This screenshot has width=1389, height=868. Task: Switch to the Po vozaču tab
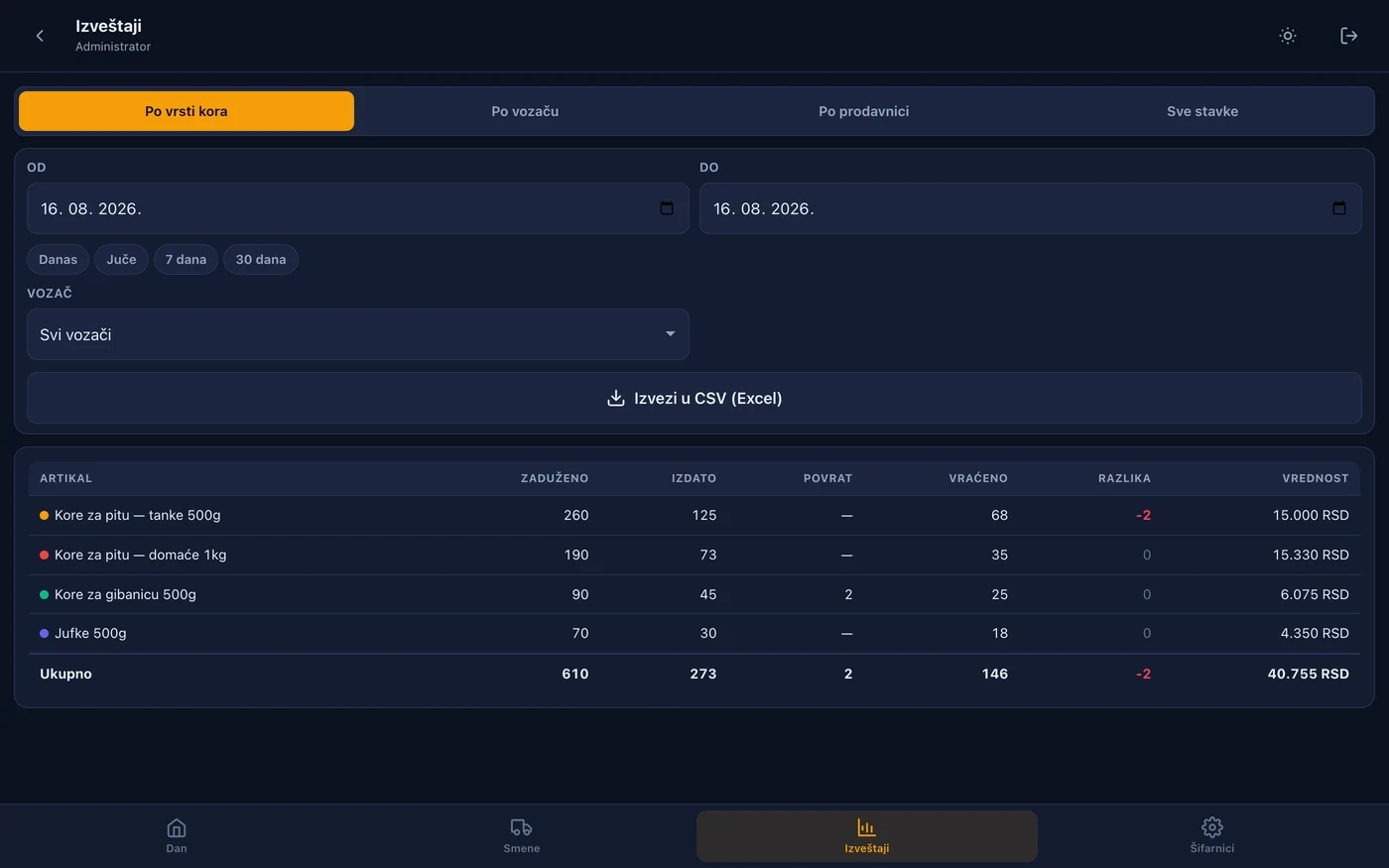coord(525,111)
